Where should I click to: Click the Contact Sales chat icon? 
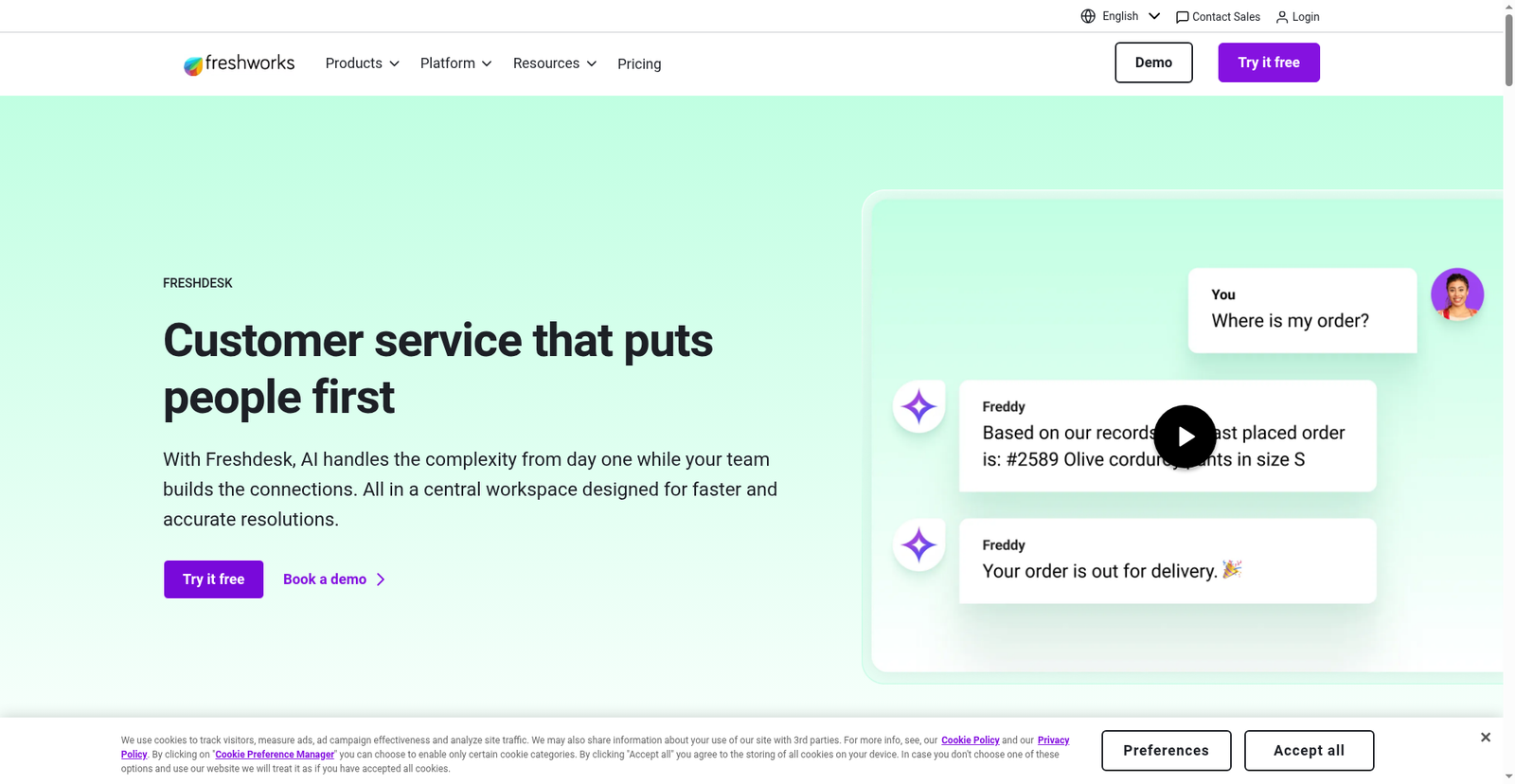click(x=1182, y=17)
